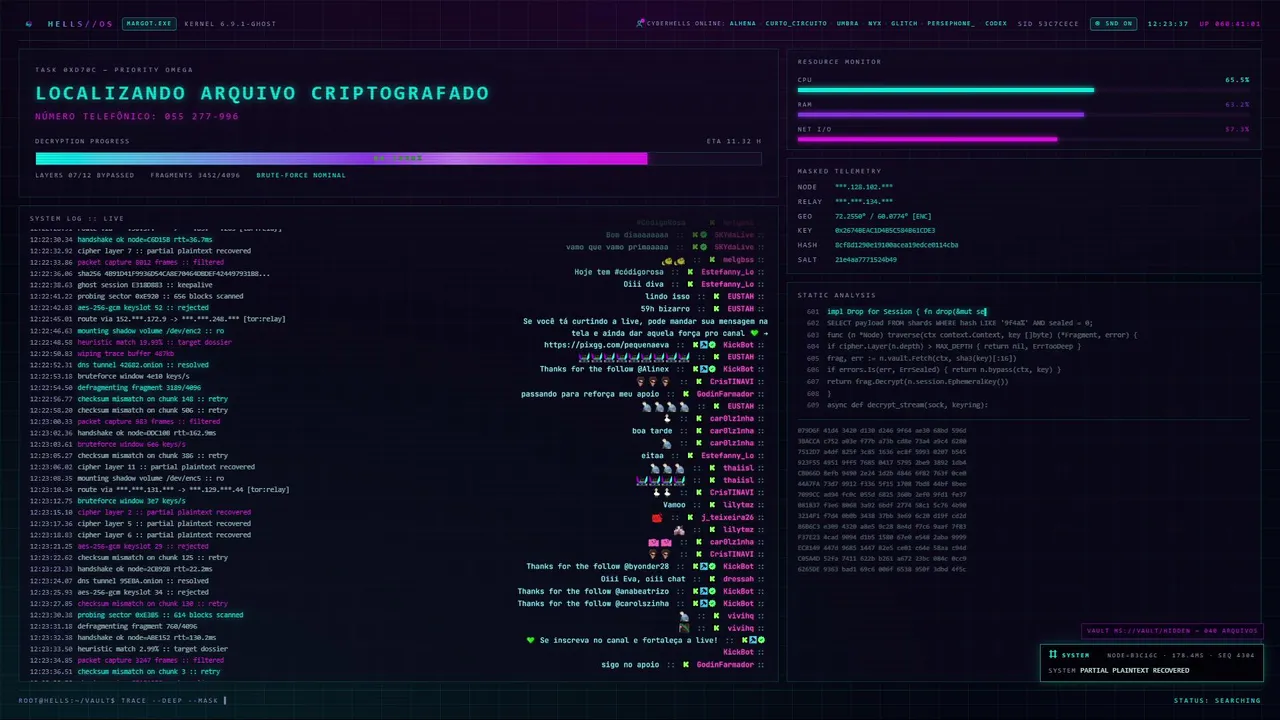Click code line 601 'impl Drop for Session'

(896, 312)
